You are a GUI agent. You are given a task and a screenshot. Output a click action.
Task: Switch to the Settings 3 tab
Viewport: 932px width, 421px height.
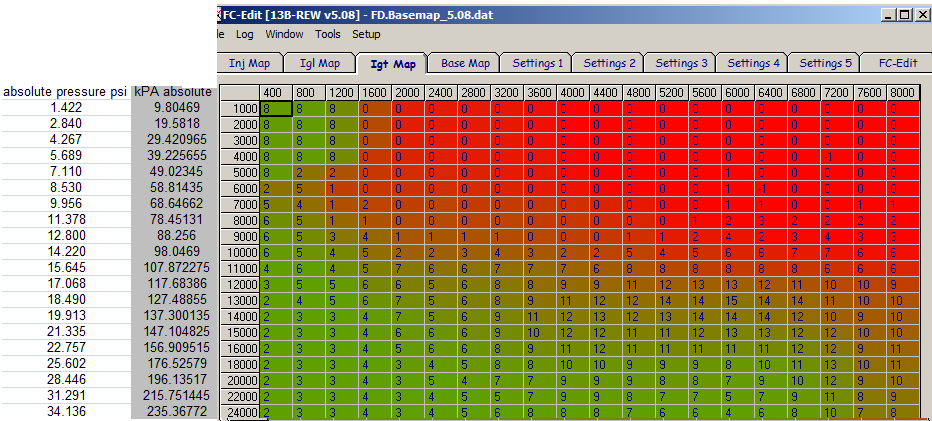pos(681,63)
